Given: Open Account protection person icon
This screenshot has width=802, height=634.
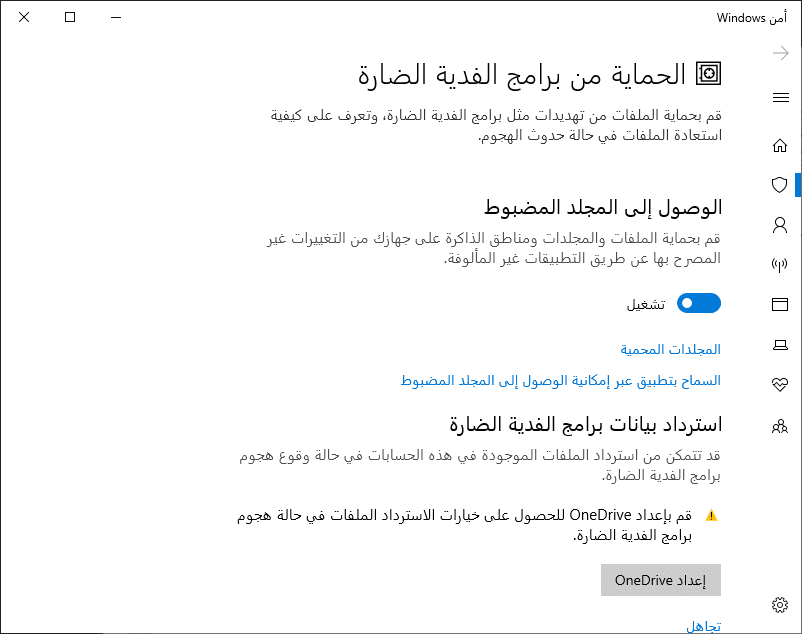Looking at the screenshot, I should [x=779, y=225].
